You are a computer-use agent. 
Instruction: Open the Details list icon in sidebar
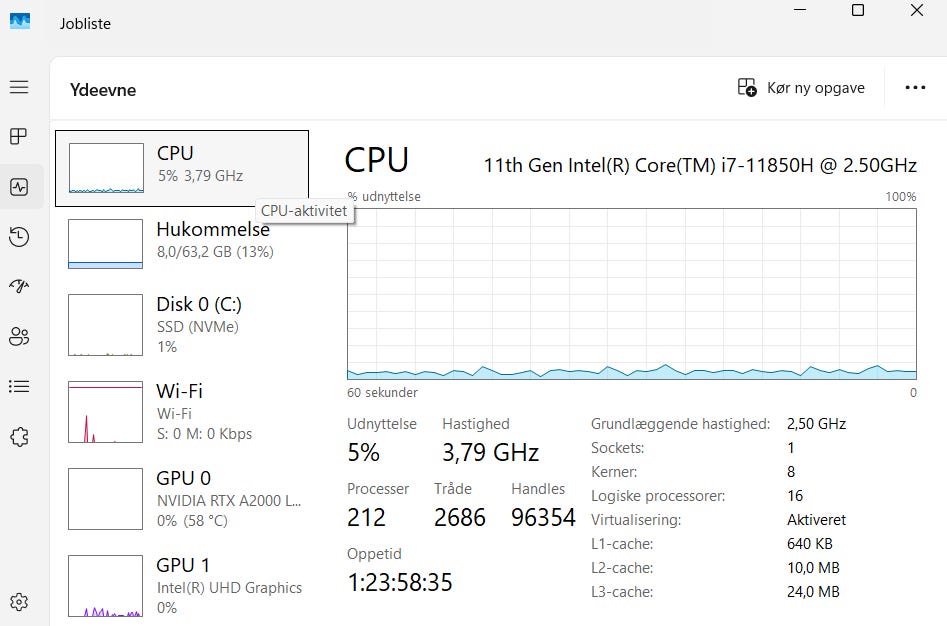[19, 386]
